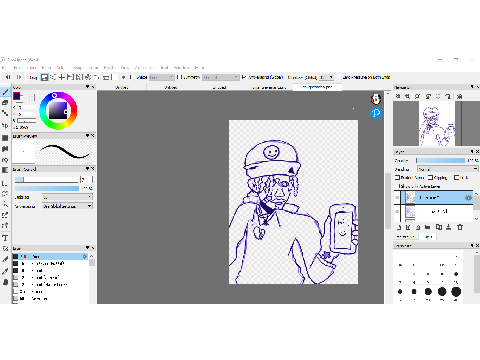Click the blue pixiv P icon
480x360 pixels.
pos(376,113)
